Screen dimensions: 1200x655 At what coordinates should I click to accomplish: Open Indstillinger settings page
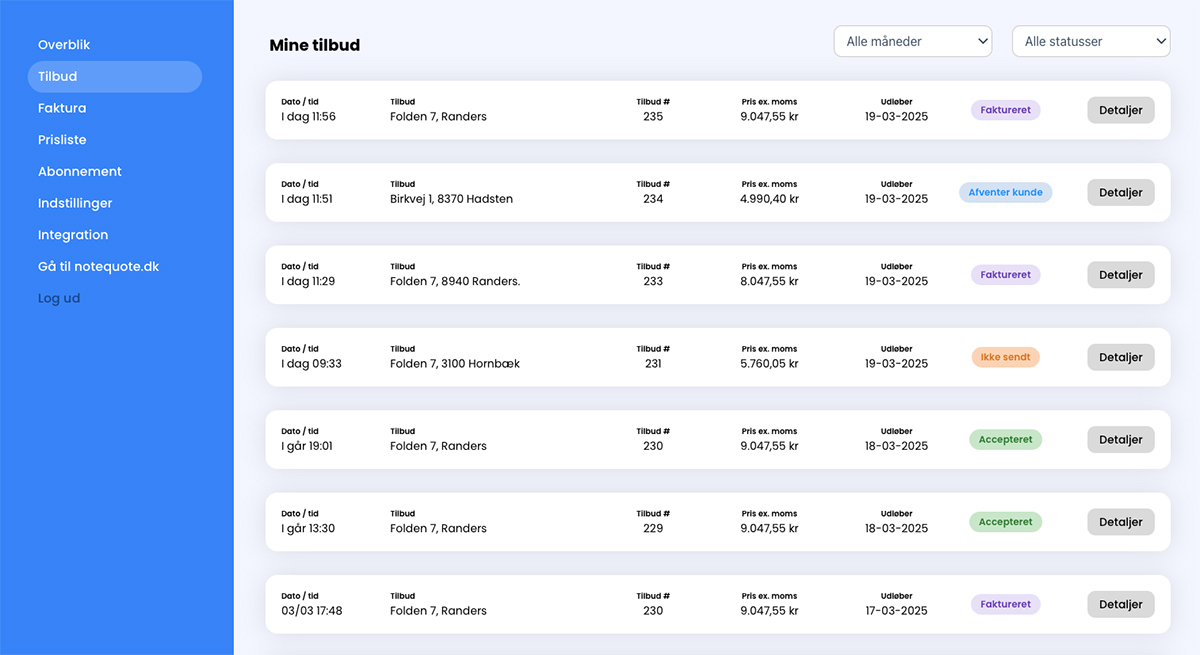pyautogui.click(x=75, y=203)
